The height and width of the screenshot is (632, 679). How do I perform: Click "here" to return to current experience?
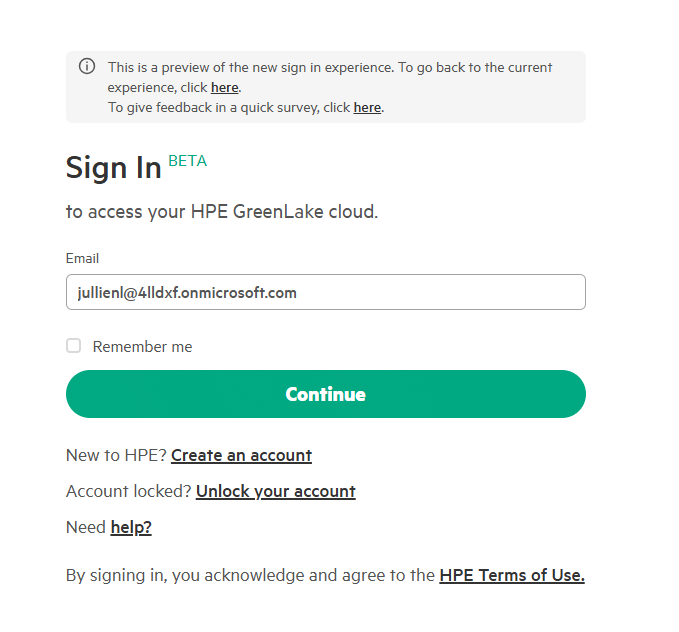pyautogui.click(x=224, y=88)
